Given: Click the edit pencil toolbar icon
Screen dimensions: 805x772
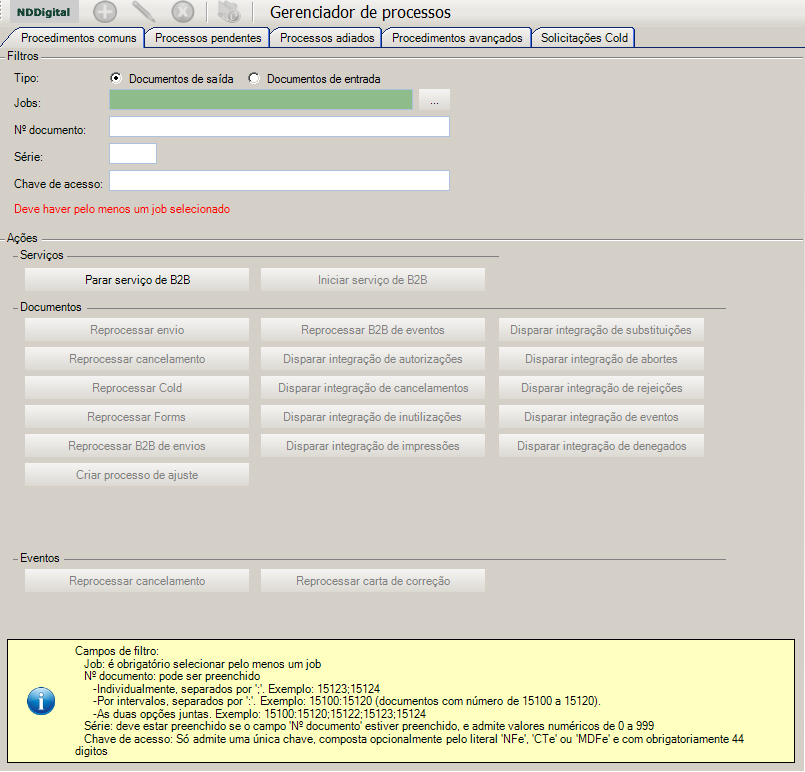Looking at the screenshot, I should (143, 12).
